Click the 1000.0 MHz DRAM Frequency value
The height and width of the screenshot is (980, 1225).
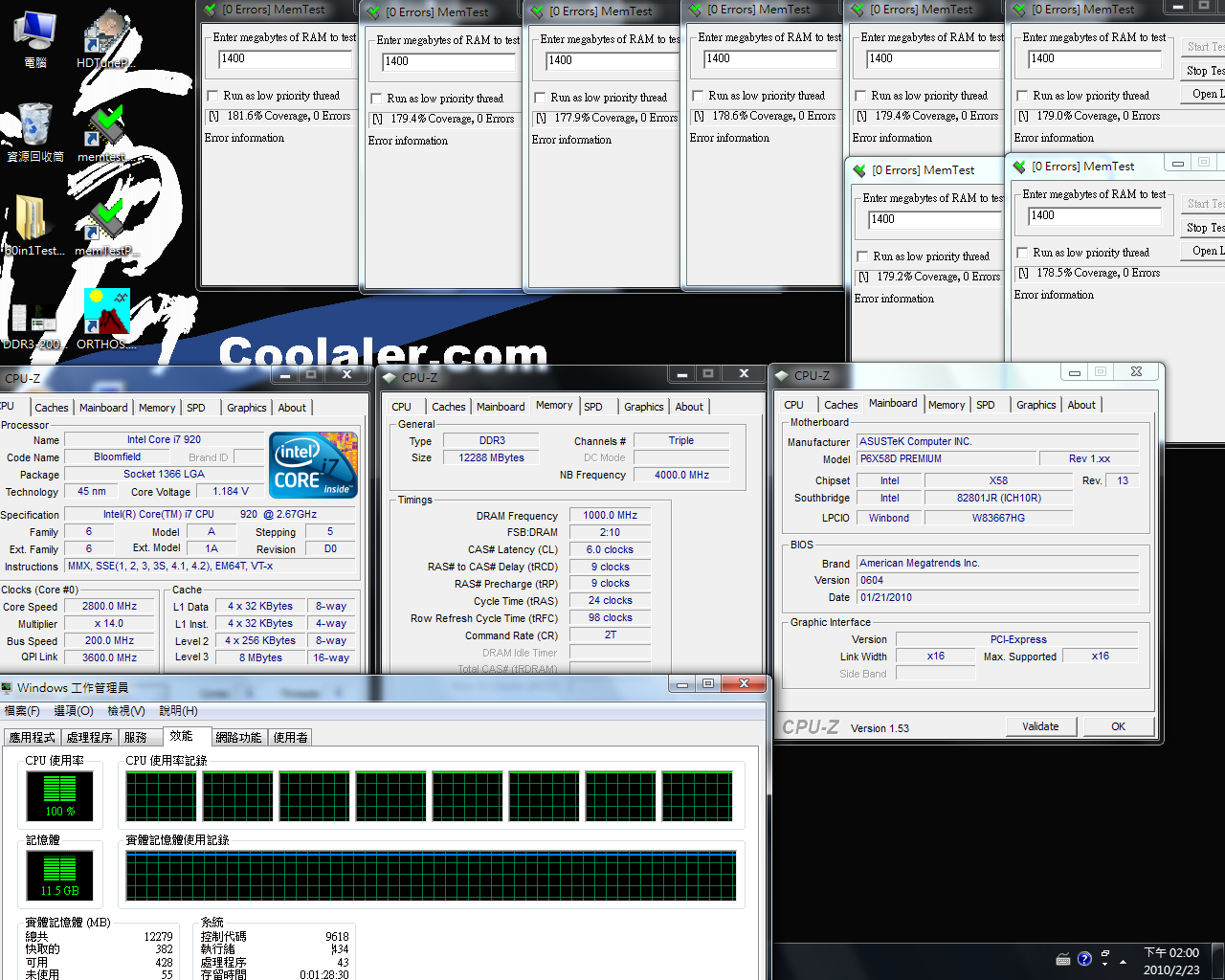(610, 515)
